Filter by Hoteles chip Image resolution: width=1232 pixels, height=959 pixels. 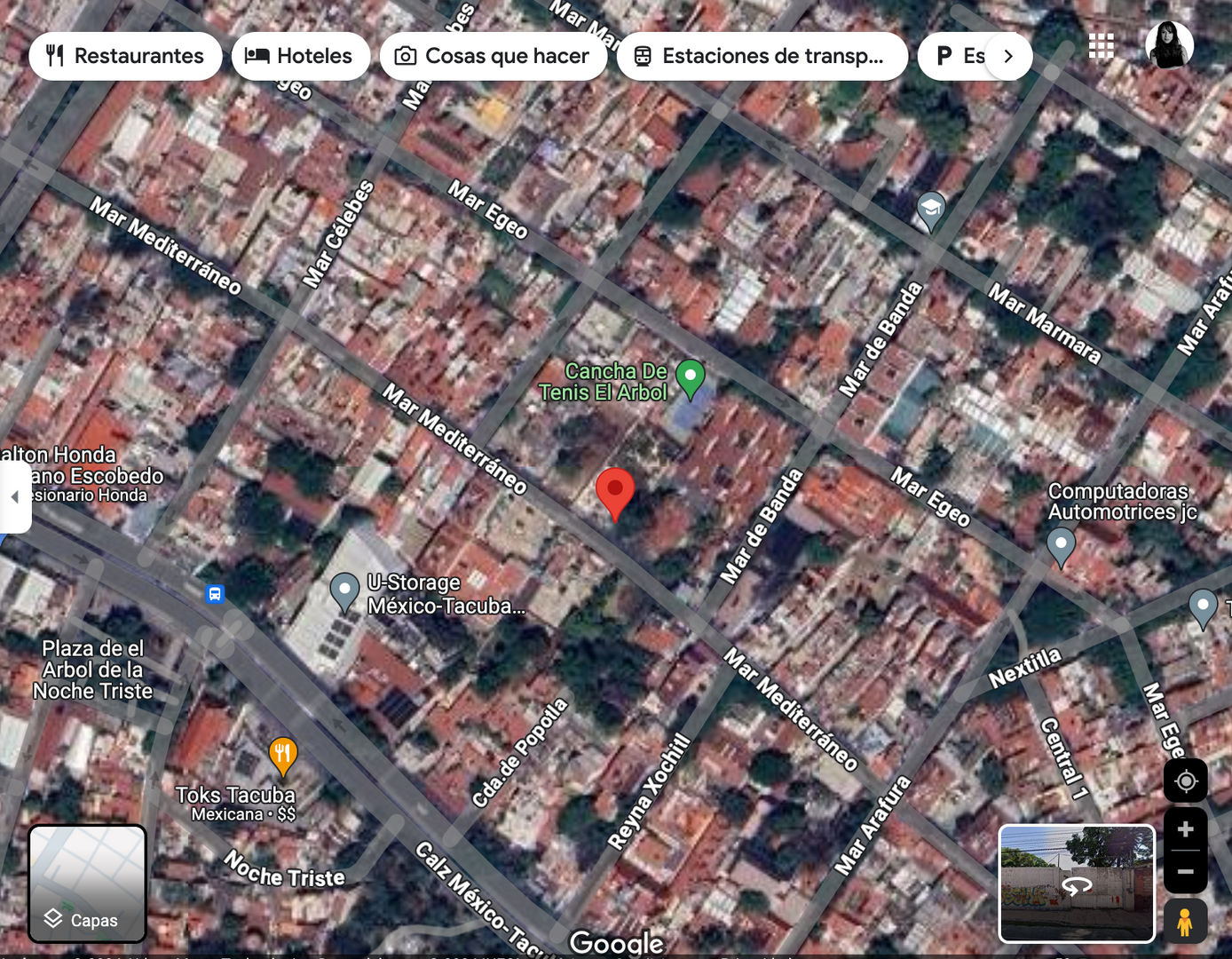pos(301,56)
